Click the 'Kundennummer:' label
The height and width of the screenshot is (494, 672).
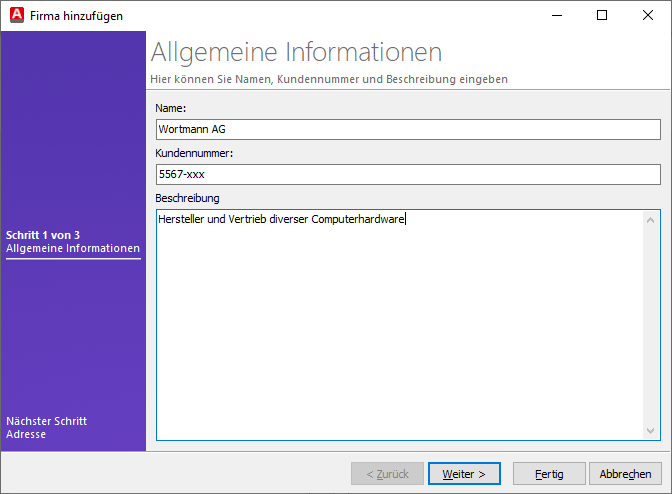(x=194, y=153)
